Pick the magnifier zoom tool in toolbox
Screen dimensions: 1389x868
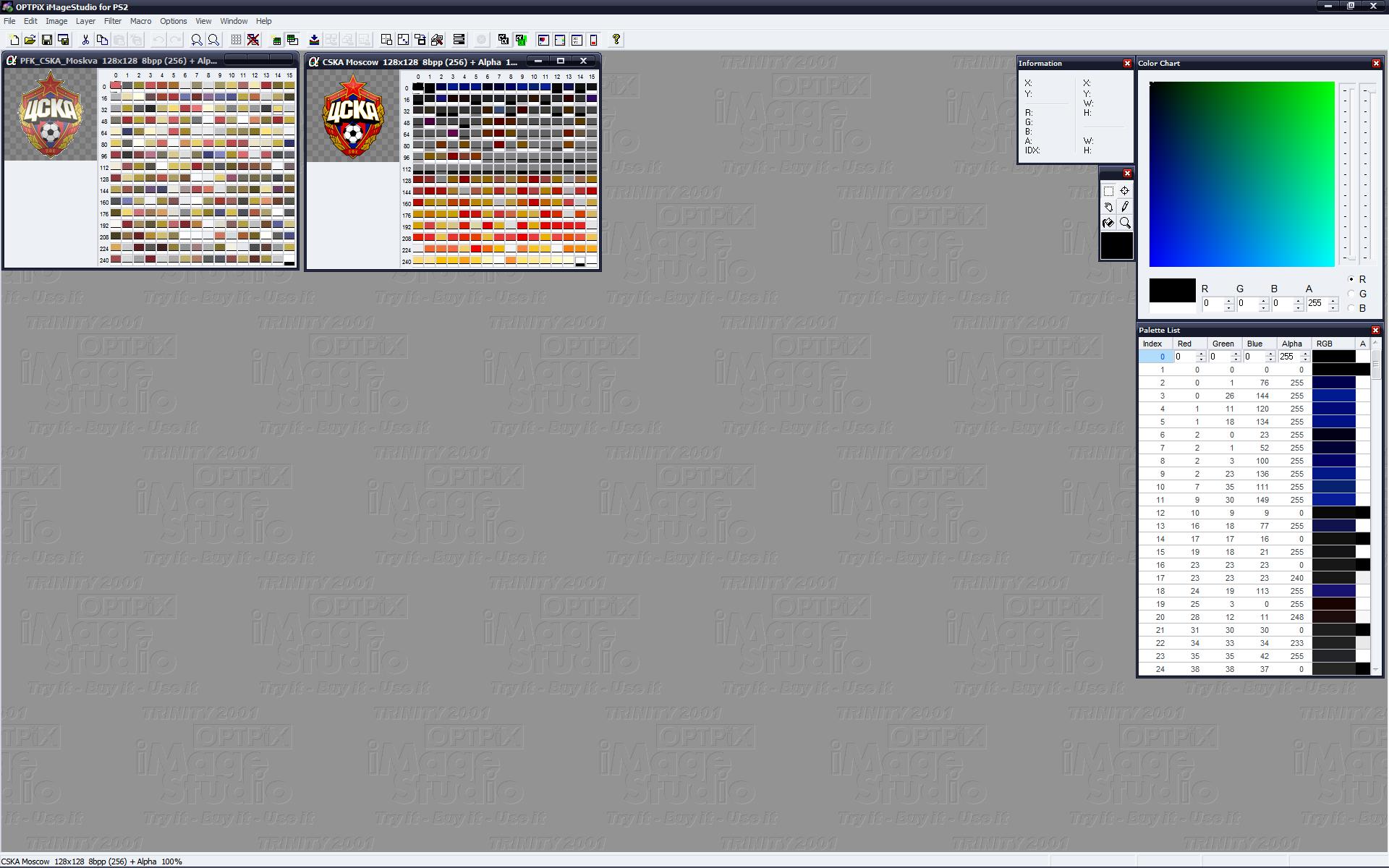[x=1125, y=223]
